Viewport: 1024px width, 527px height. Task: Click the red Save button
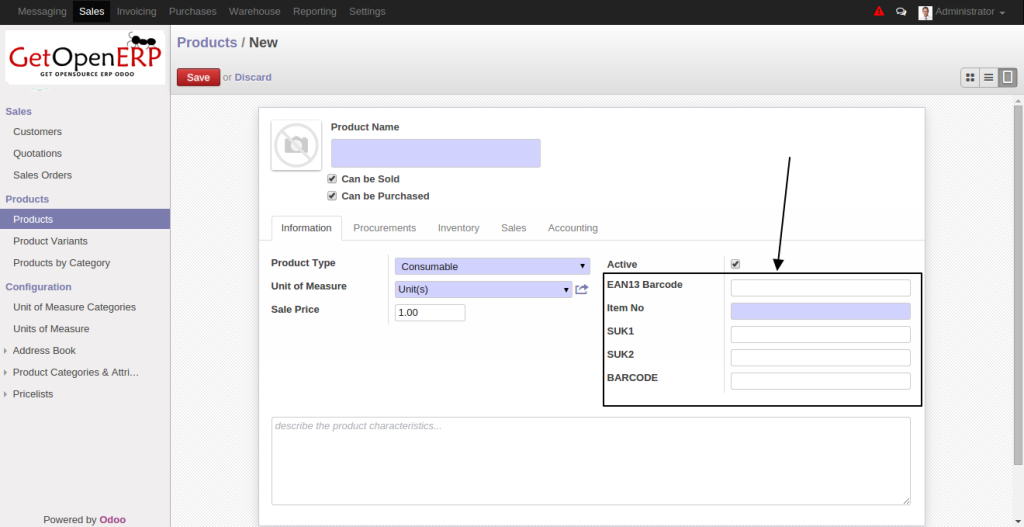tap(198, 77)
